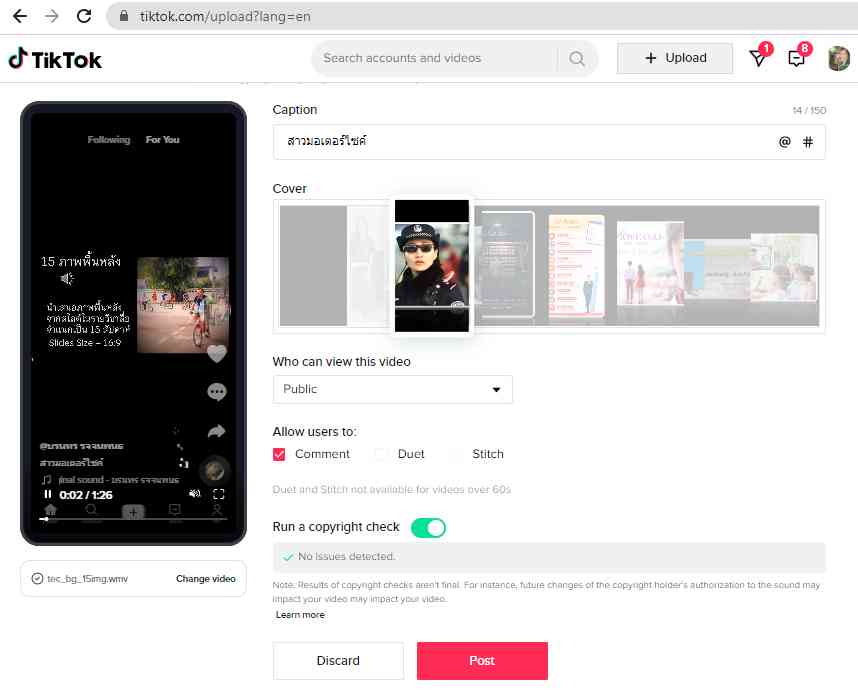Switch to the Following tab
The height and width of the screenshot is (690, 858).
109,140
